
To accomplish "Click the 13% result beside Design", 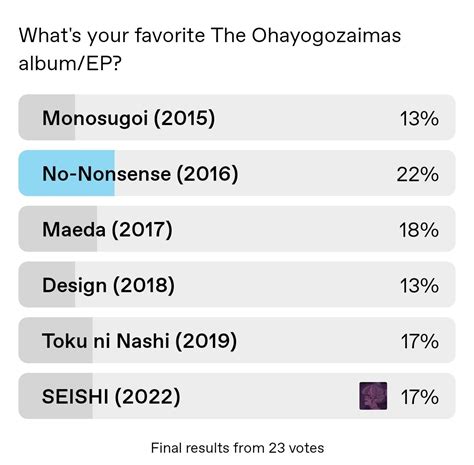I will pos(419,286).
